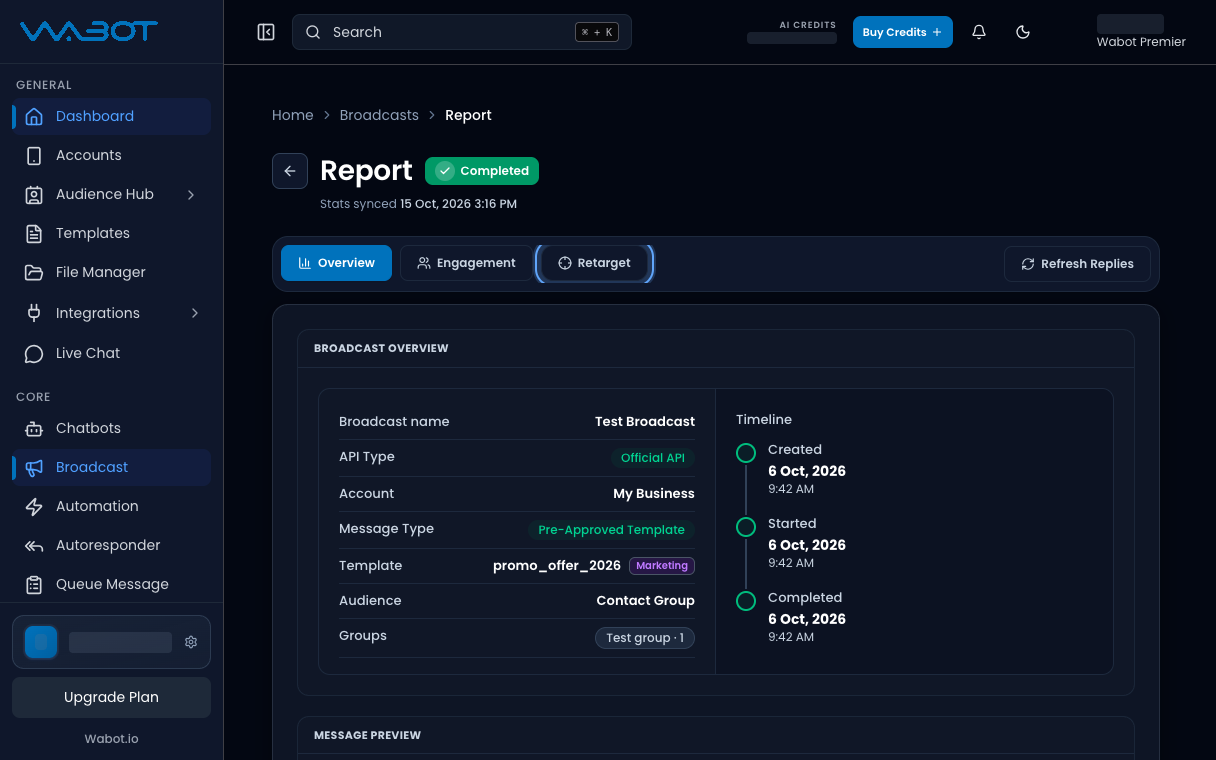Click the Contact Group audience value
The width and height of the screenshot is (1216, 760).
point(646,600)
